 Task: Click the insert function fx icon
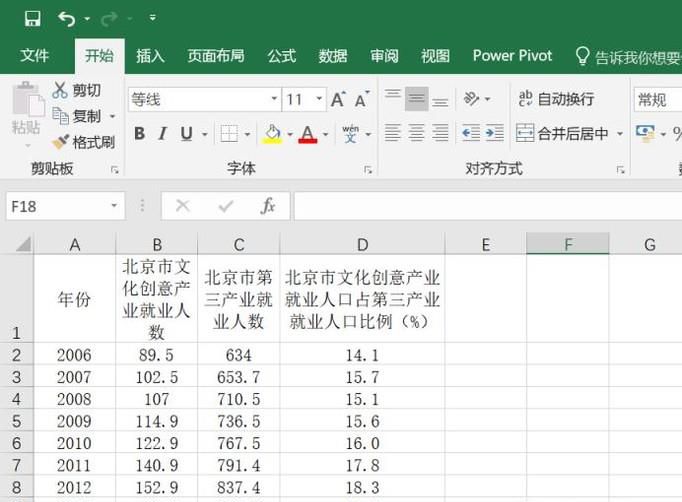[268, 206]
